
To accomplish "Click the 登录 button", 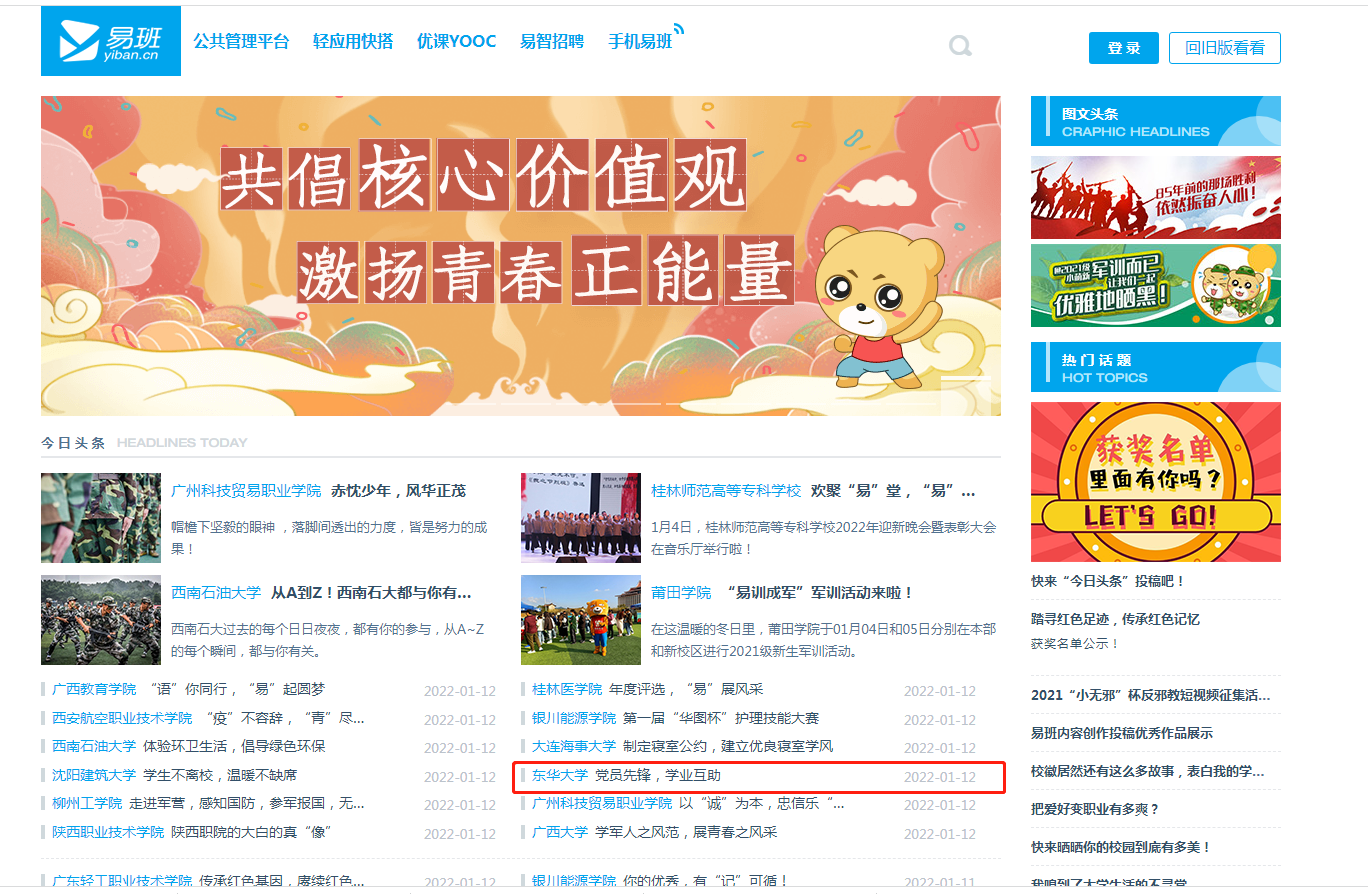I will pyautogui.click(x=1123, y=48).
